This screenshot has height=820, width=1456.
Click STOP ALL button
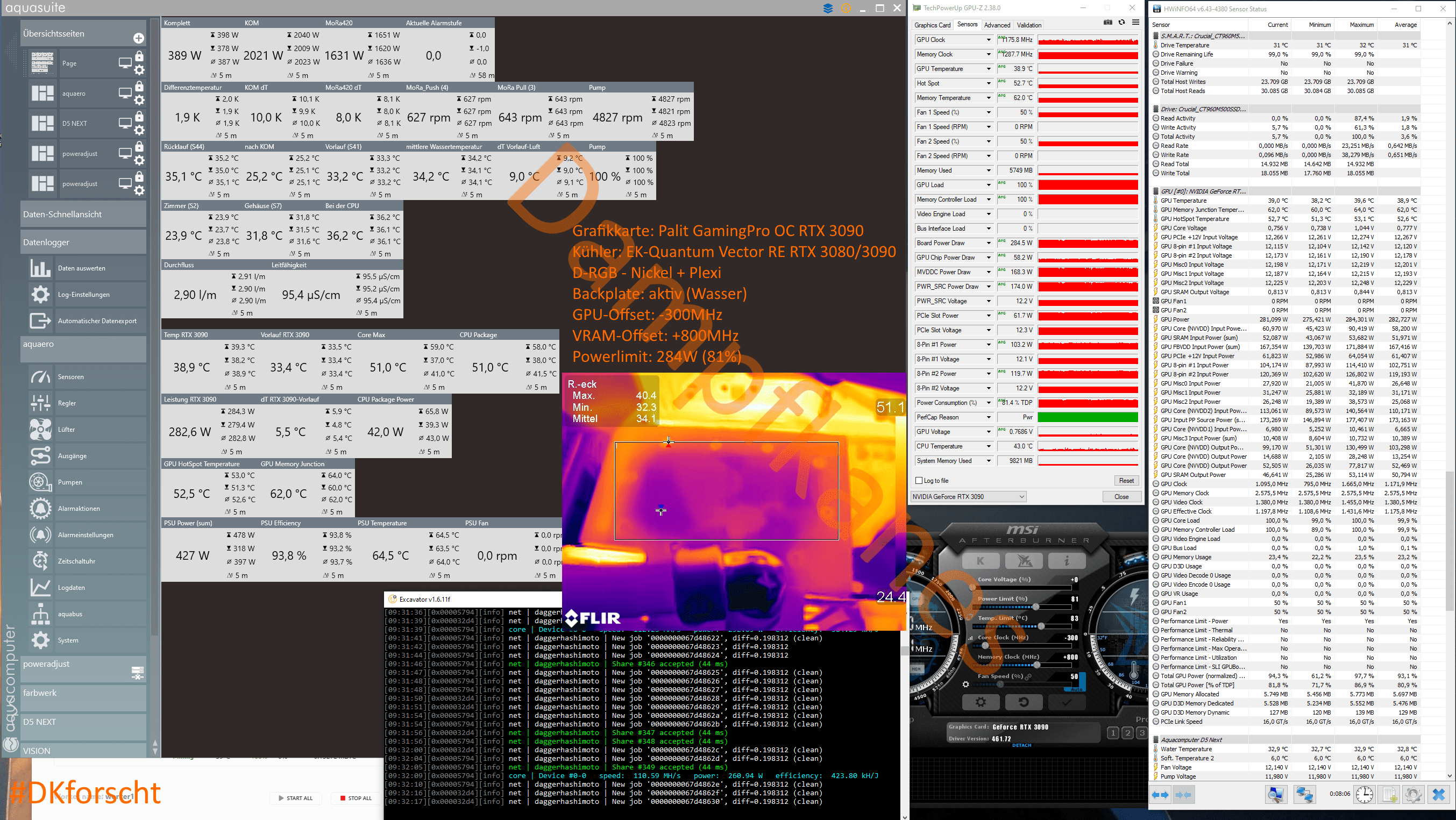coord(355,798)
